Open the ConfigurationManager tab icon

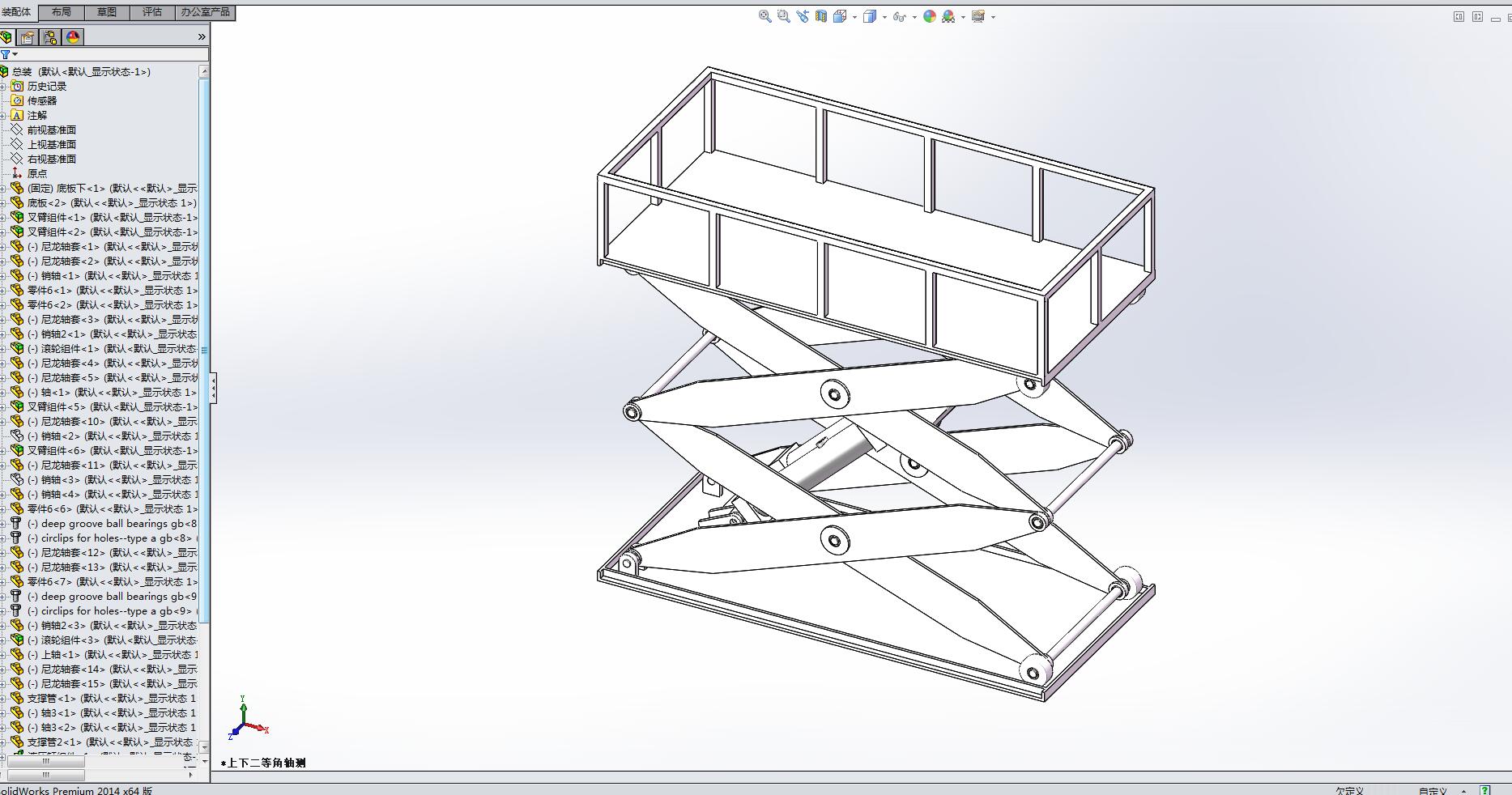point(50,37)
